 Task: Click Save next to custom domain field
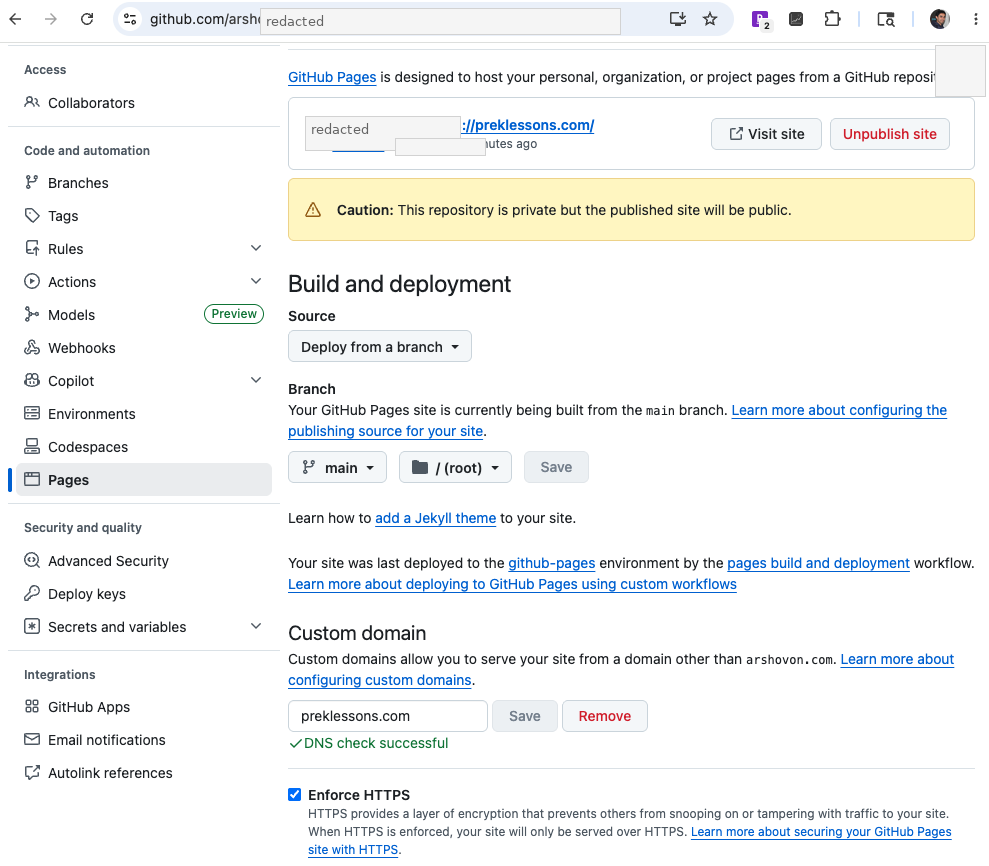coord(525,716)
